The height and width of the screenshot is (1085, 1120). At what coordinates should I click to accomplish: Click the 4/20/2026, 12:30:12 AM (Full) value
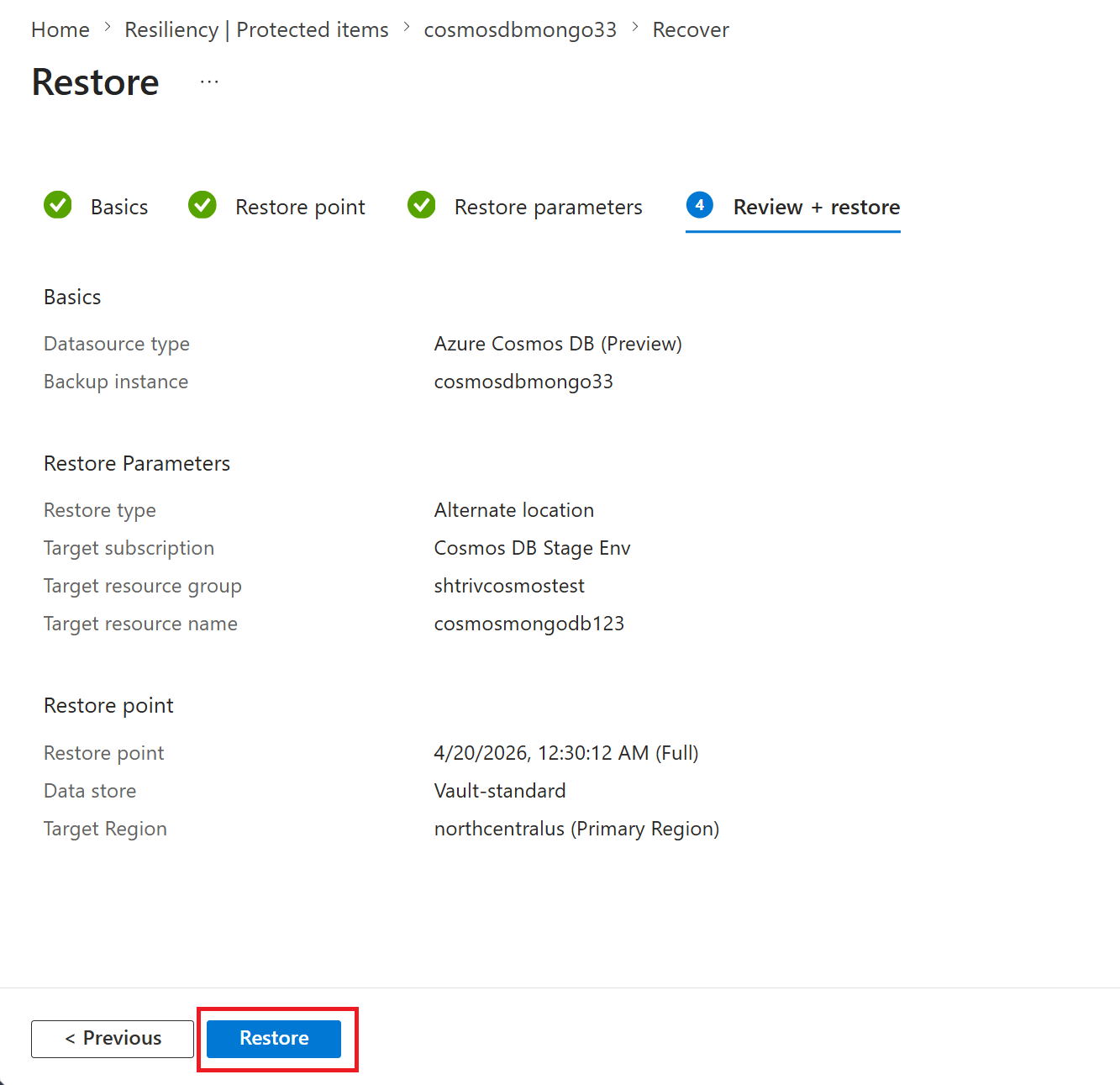(x=566, y=753)
